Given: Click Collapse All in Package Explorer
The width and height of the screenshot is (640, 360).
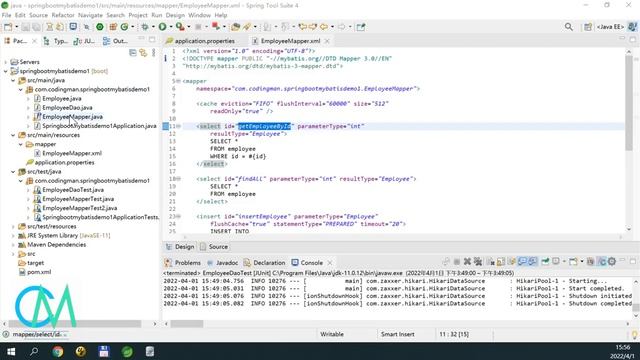Looking at the screenshot, I should point(133,53).
